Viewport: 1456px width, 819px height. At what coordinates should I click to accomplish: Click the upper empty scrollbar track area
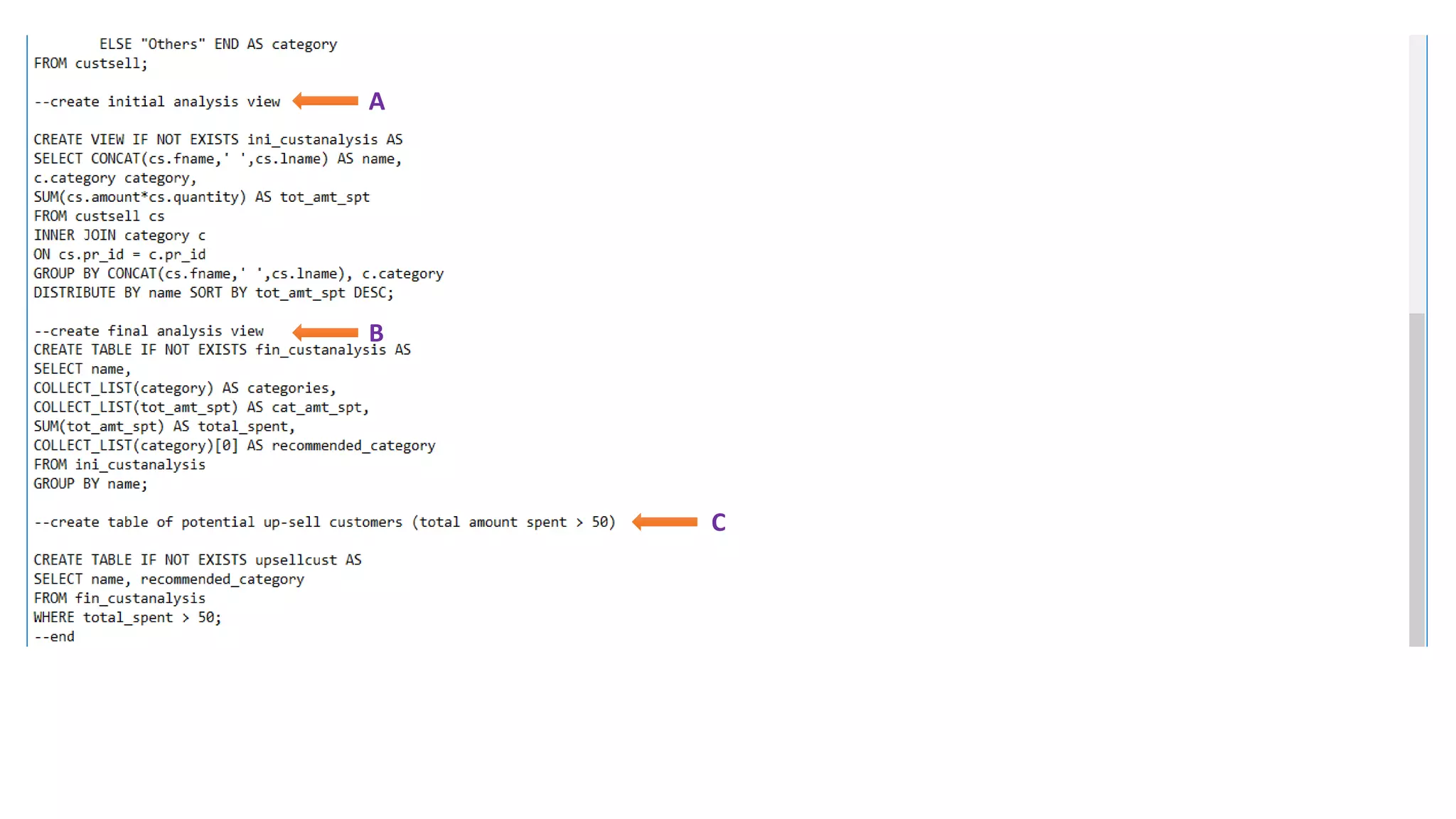1417,171
